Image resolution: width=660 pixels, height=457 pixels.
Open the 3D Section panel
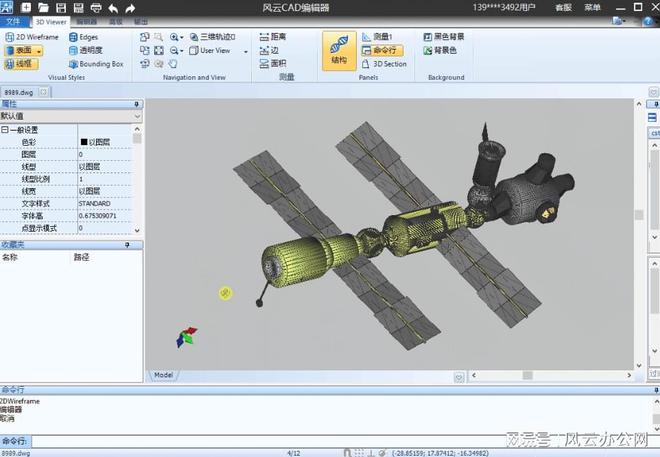pos(384,63)
